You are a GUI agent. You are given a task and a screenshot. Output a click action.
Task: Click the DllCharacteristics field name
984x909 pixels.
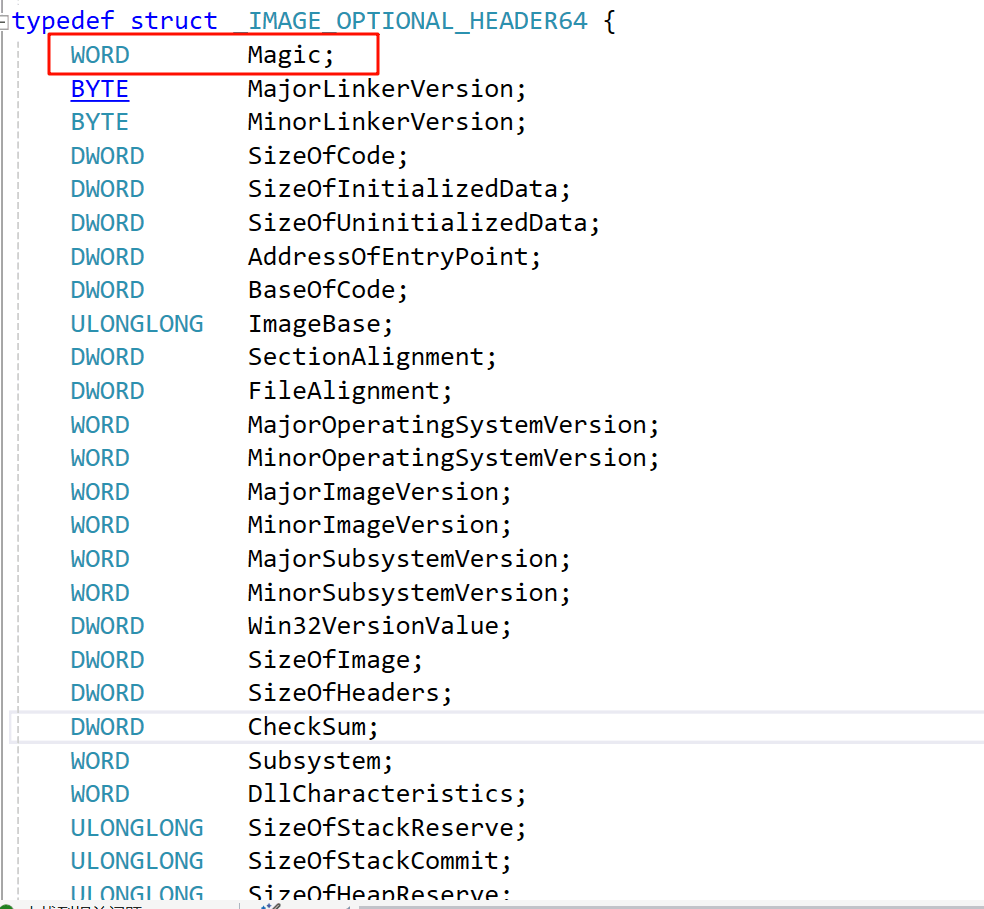[x=380, y=794]
